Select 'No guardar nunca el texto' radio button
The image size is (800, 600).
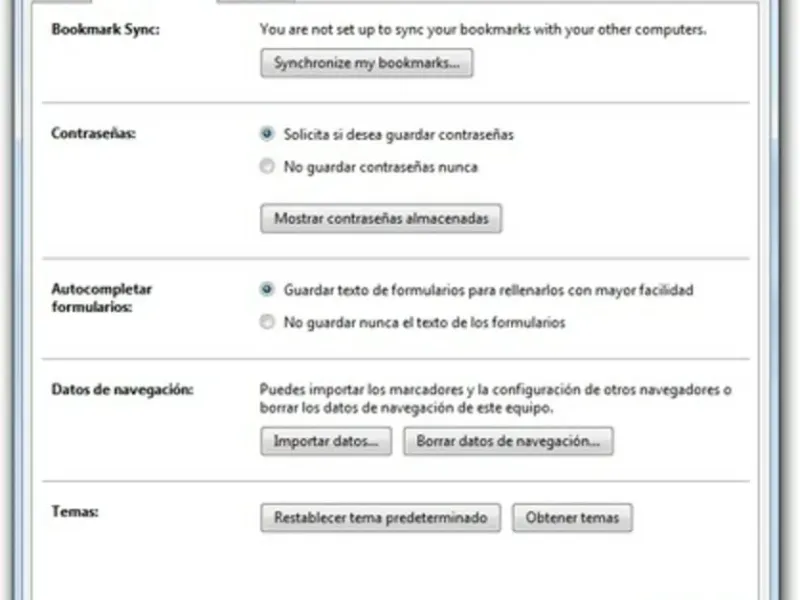267,322
